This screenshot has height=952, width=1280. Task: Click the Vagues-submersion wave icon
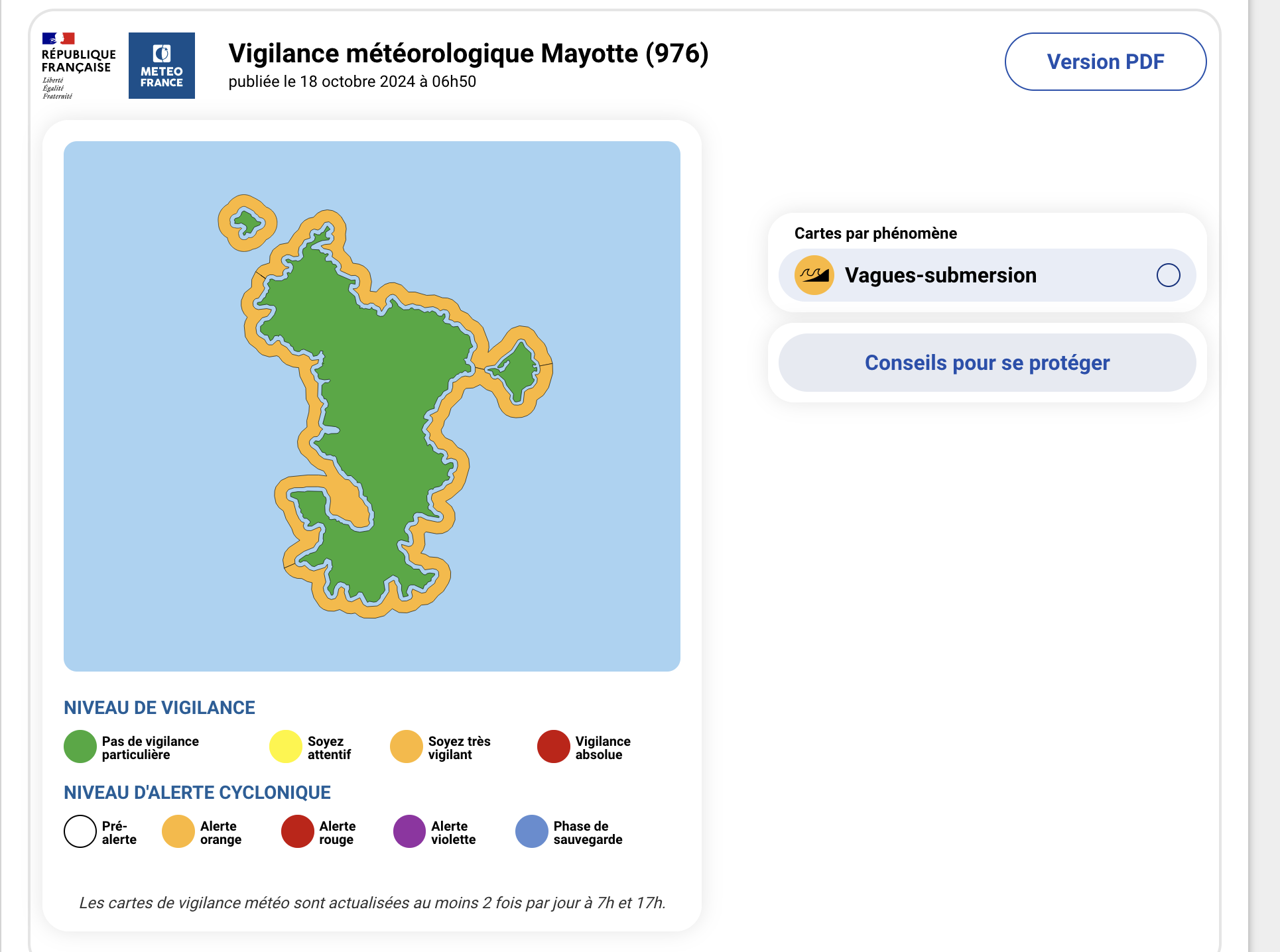coord(812,274)
